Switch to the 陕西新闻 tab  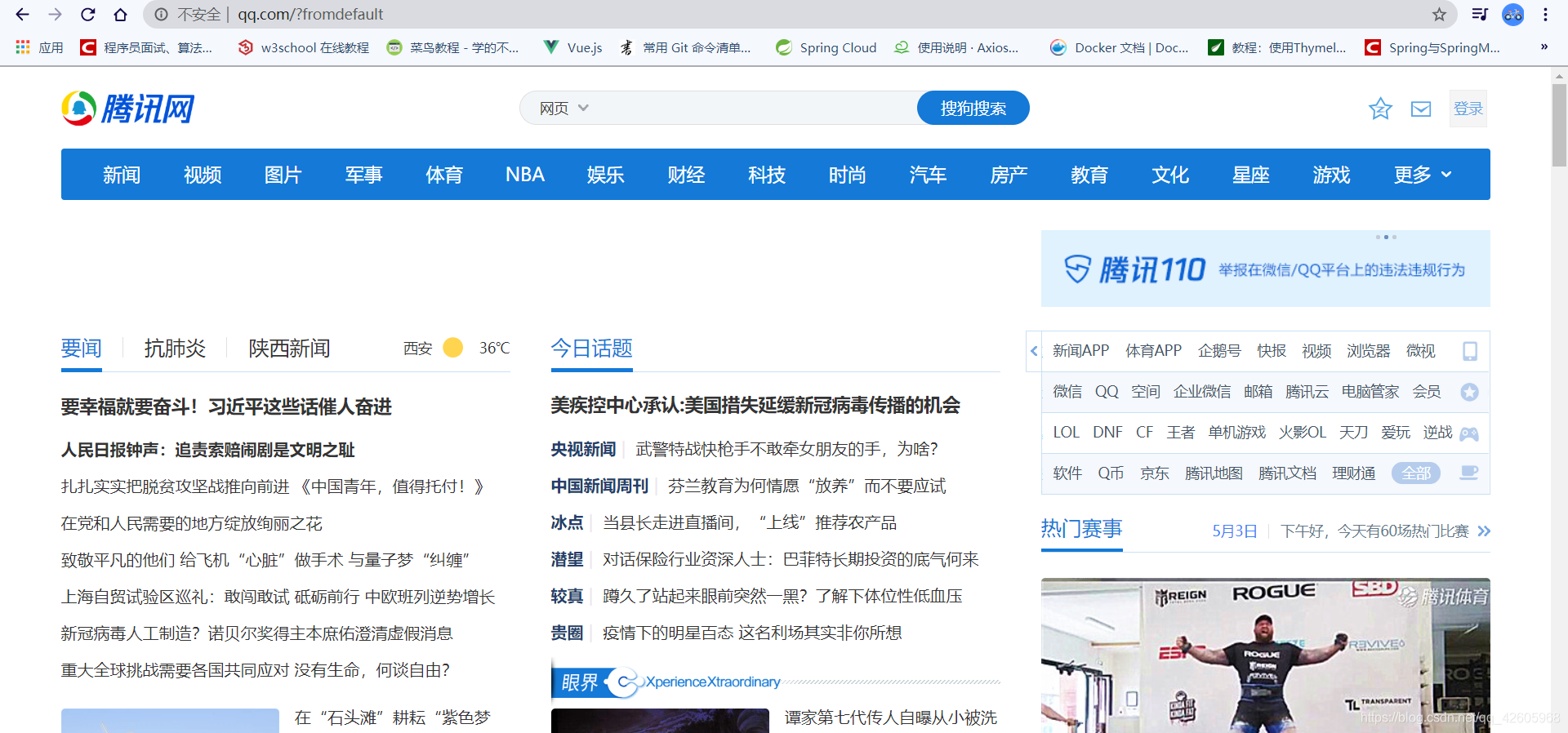(289, 349)
